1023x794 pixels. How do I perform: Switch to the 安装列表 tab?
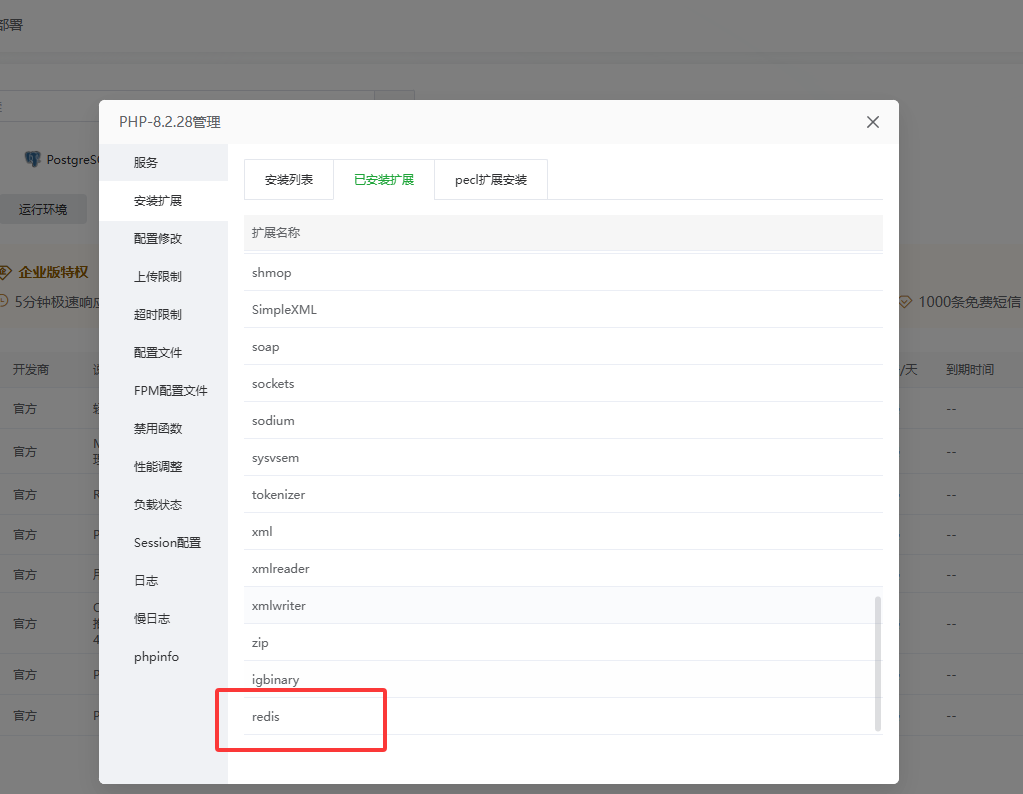click(x=289, y=180)
